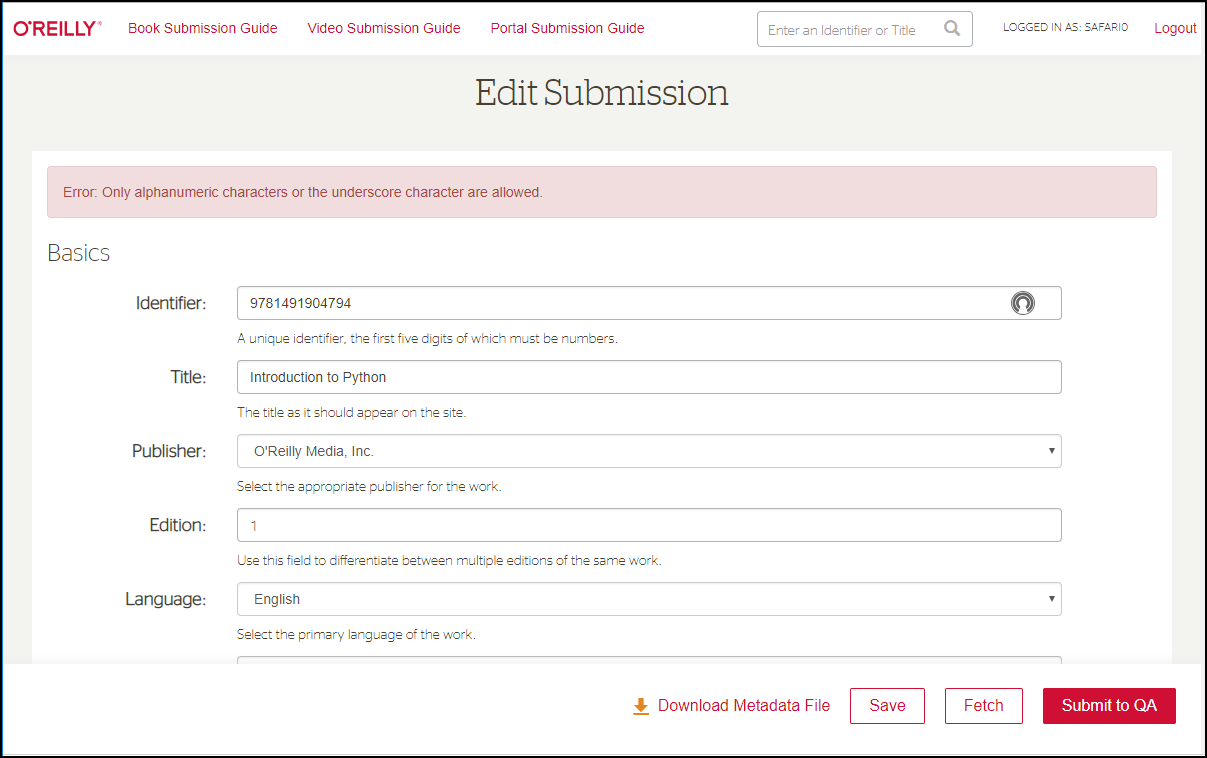The width and height of the screenshot is (1207, 758).
Task: Click the 'Basics' section heading
Action: [x=79, y=253]
